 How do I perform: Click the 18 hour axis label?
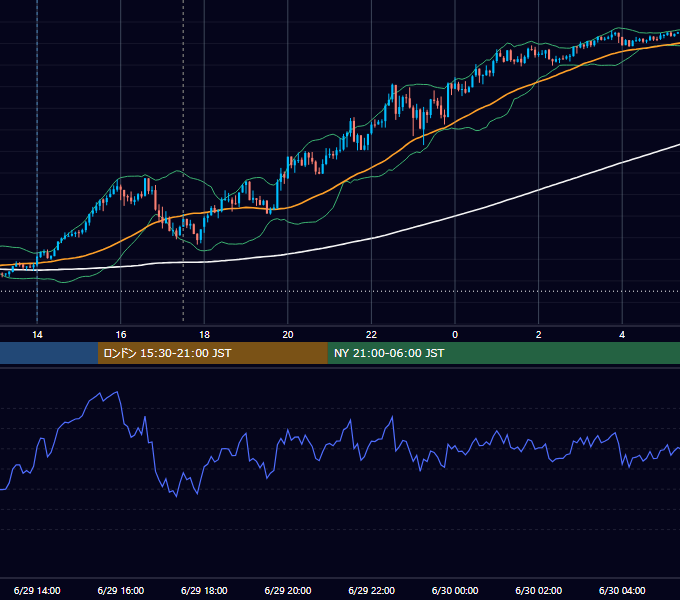coord(204,335)
